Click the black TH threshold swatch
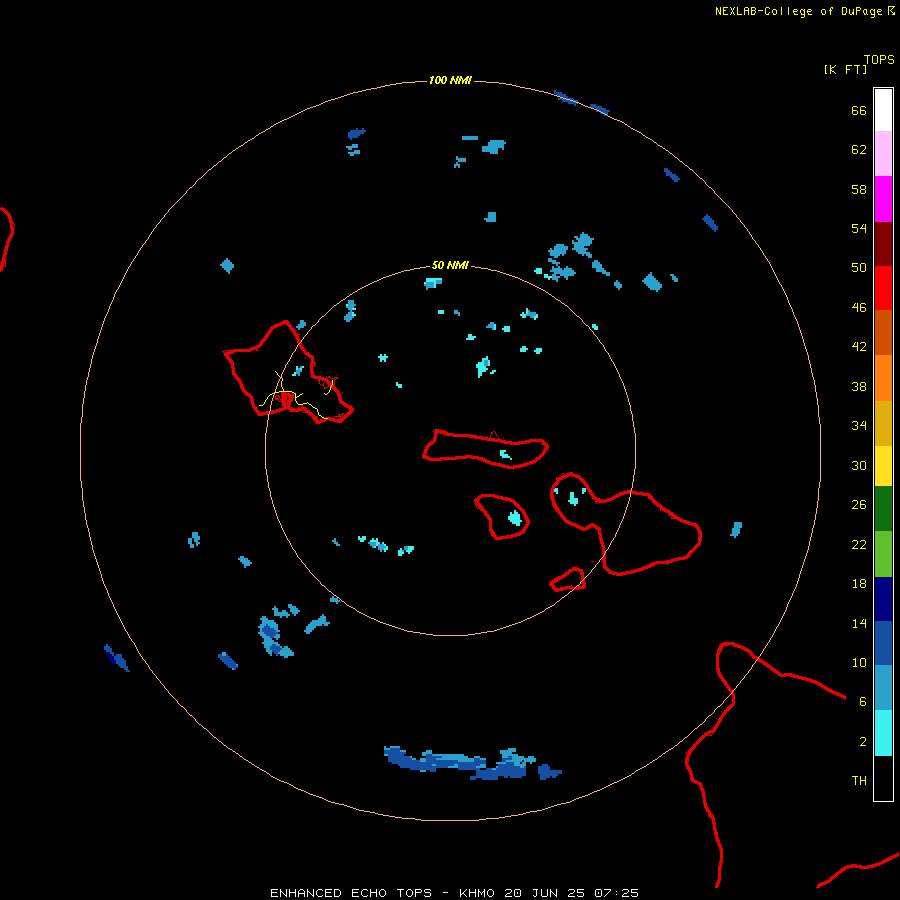This screenshot has width=900, height=900. 883,778
